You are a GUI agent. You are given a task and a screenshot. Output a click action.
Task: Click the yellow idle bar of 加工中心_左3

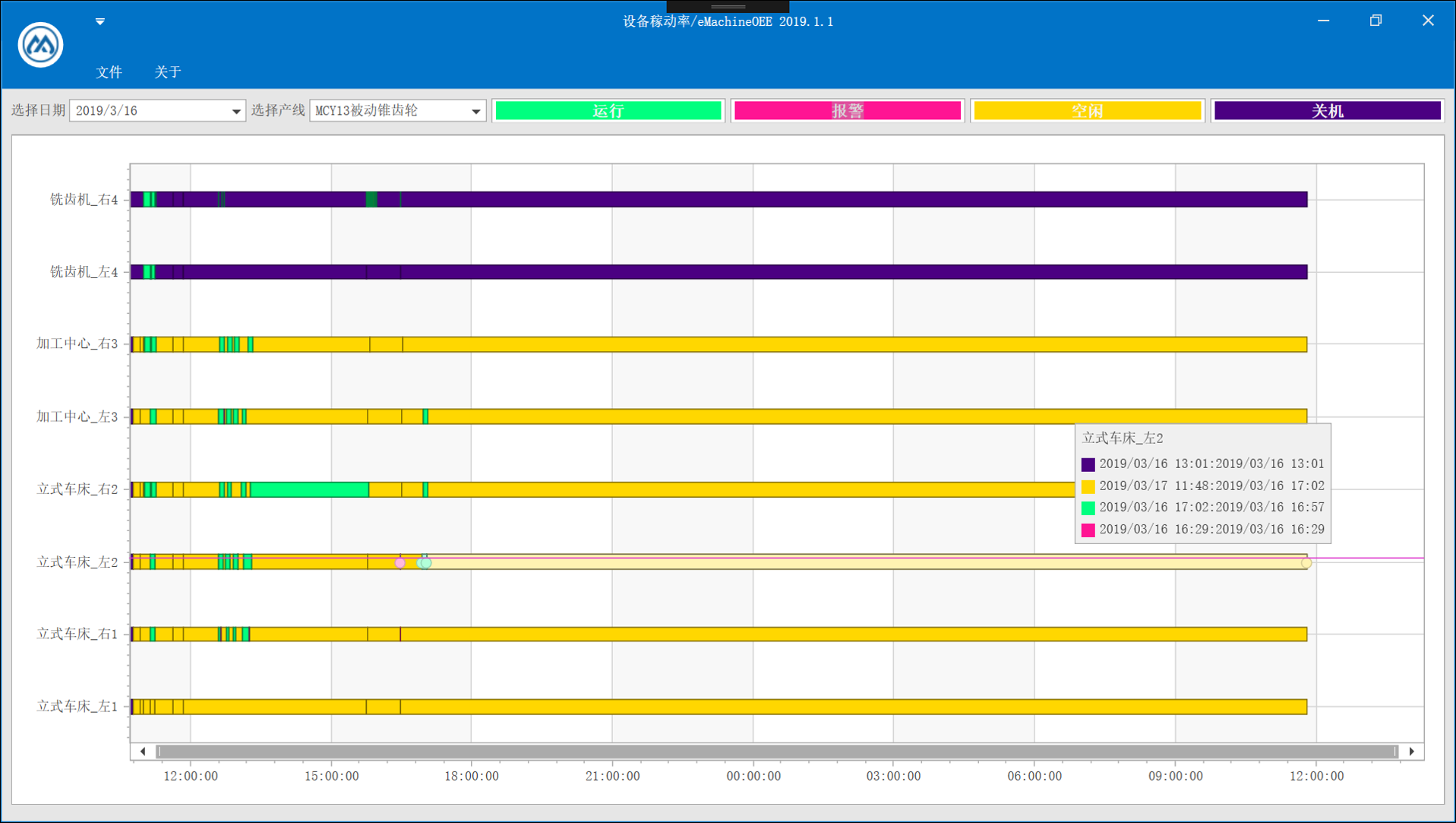click(x=867, y=417)
